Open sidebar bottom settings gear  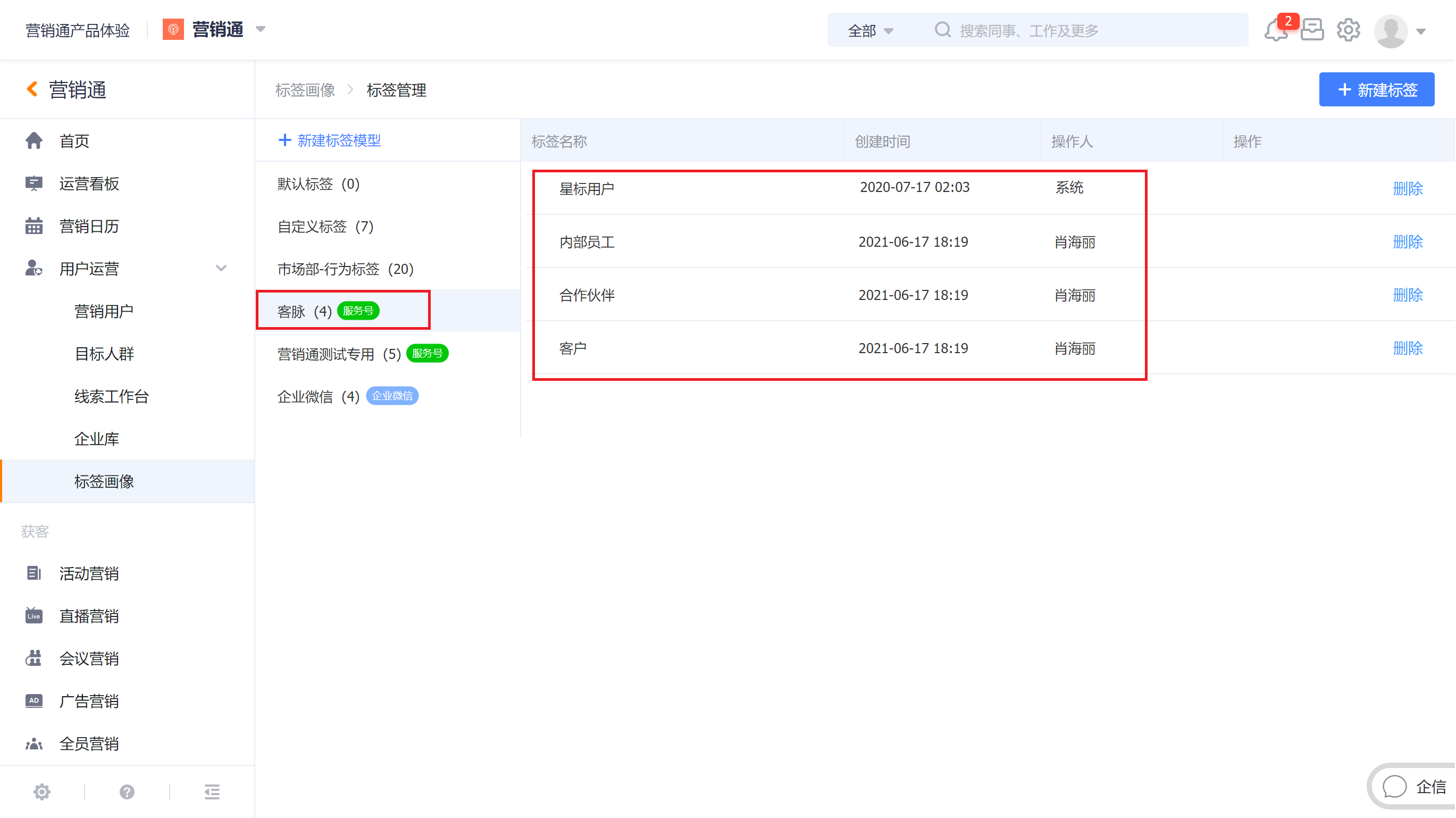[42, 792]
